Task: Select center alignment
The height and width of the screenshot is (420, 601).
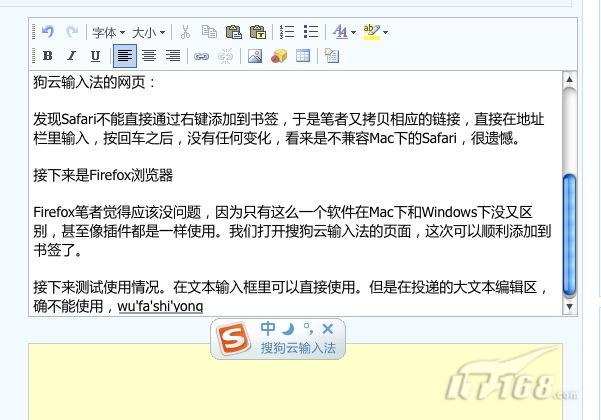Action: point(149,56)
